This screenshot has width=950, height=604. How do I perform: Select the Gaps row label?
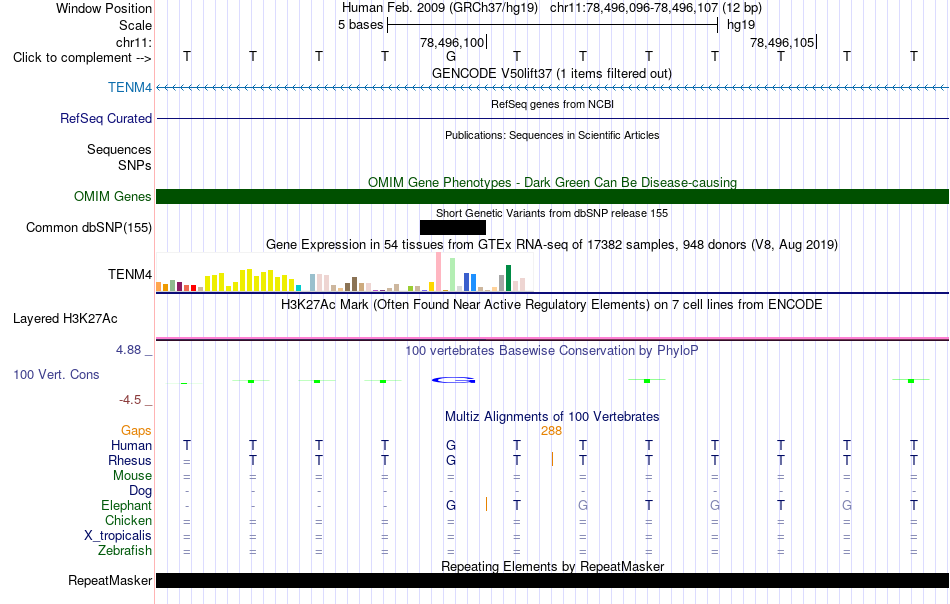(x=136, y=430)
